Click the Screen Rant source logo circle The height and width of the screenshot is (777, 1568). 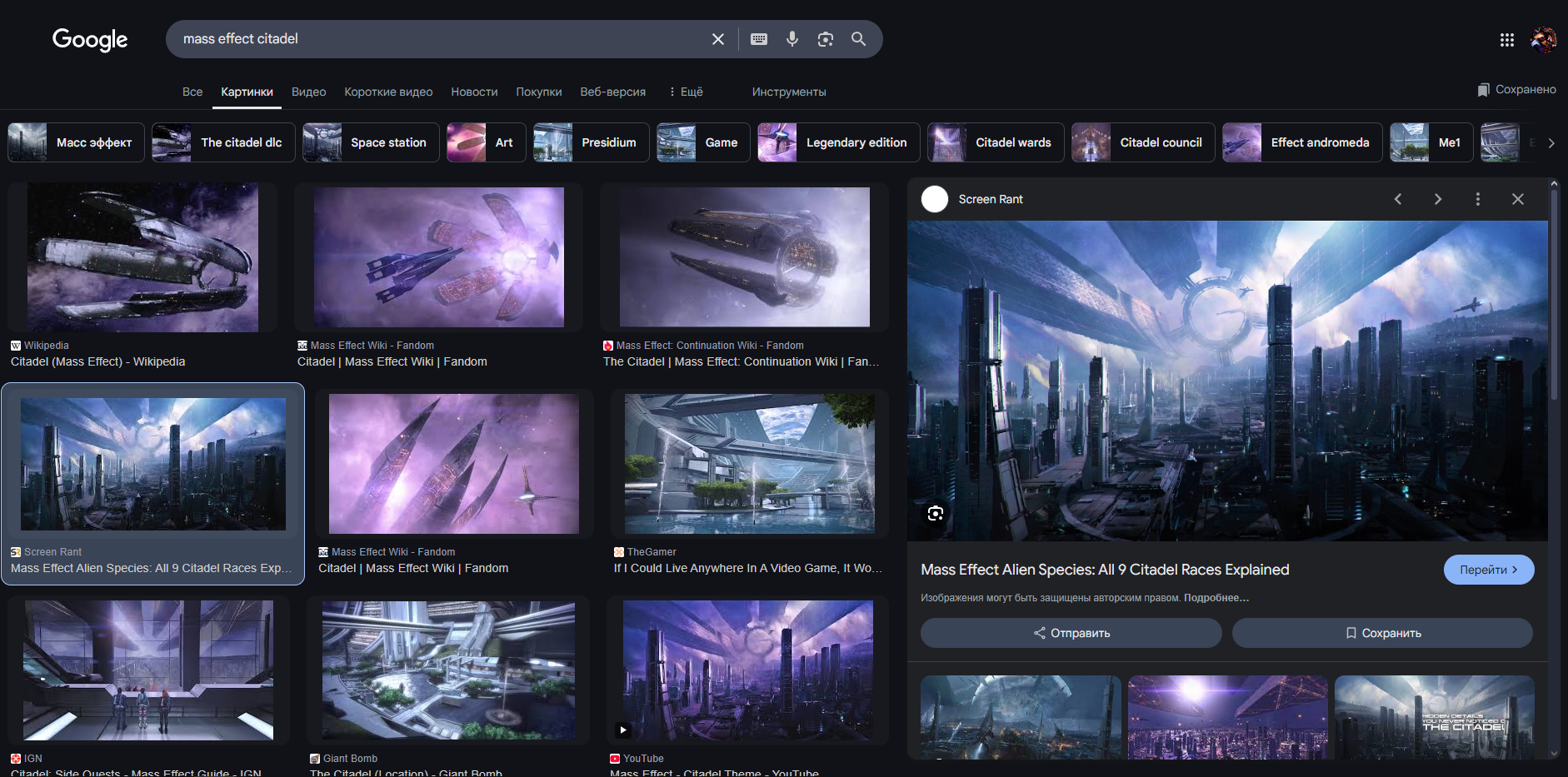pos(935,199)
